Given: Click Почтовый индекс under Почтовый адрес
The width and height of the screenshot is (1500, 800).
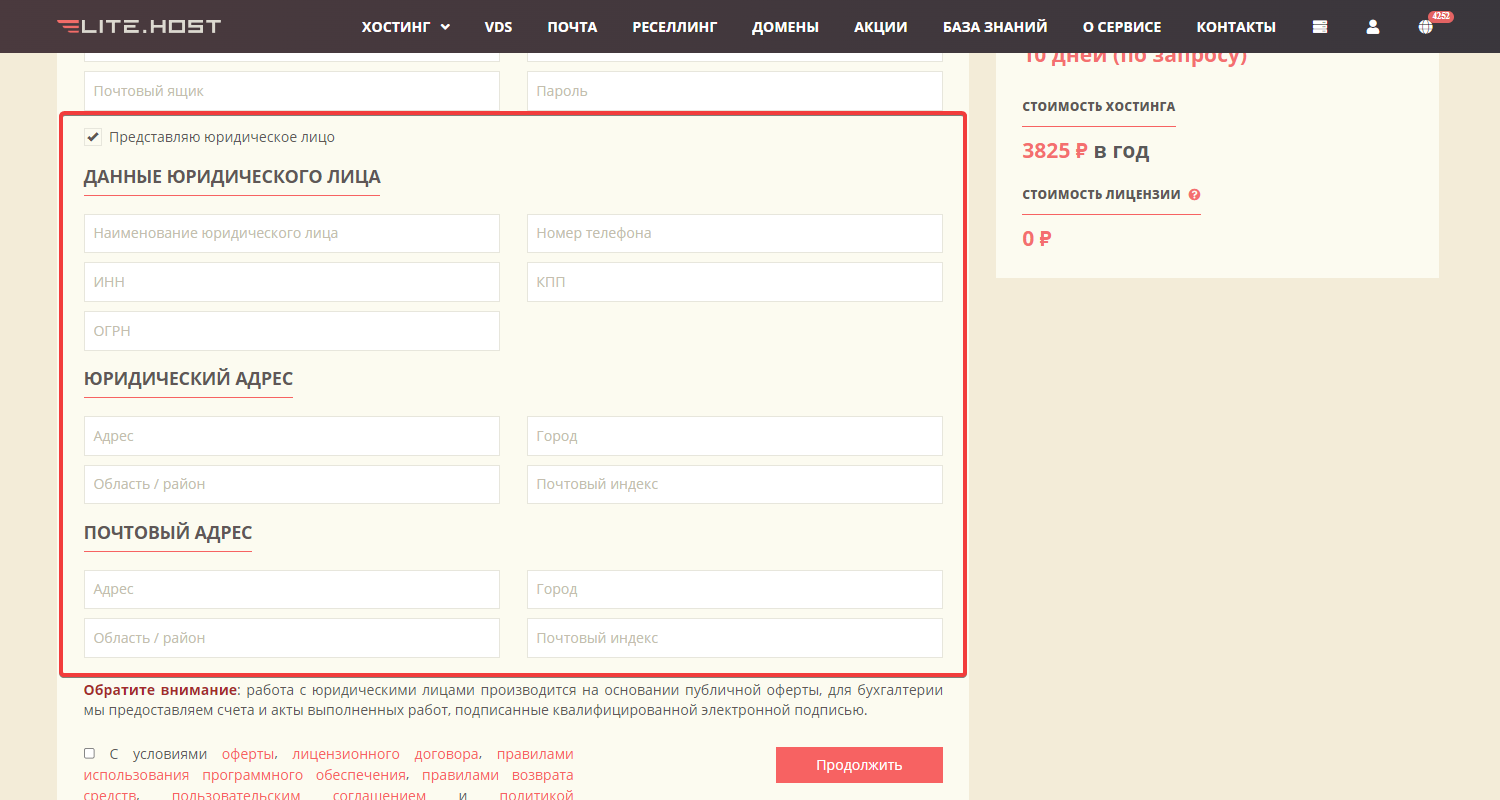Looking at the screenshot, I should 735,638.
